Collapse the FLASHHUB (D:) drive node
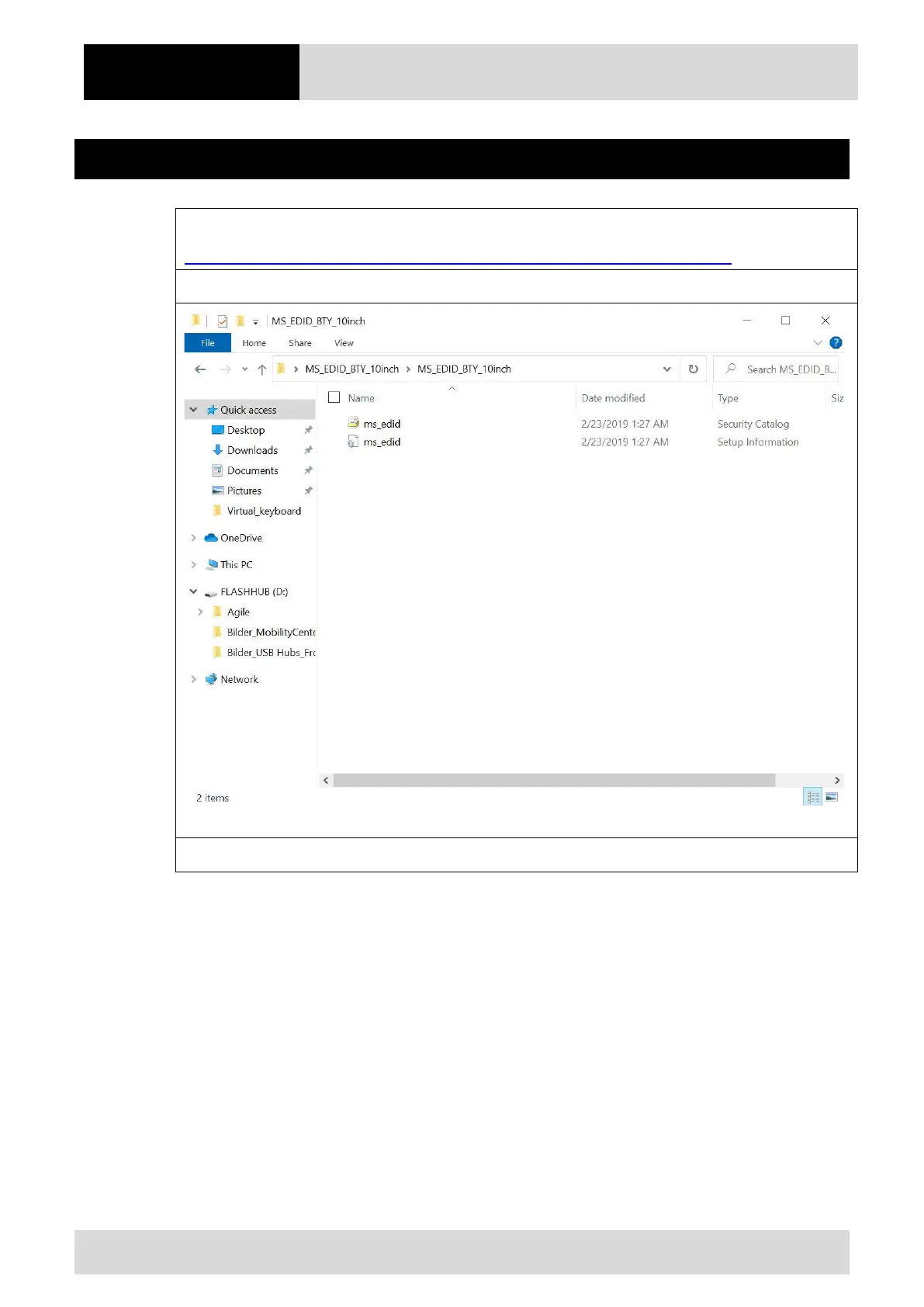924x1307 pixels. pyautogui.click(x=193, y=591)
